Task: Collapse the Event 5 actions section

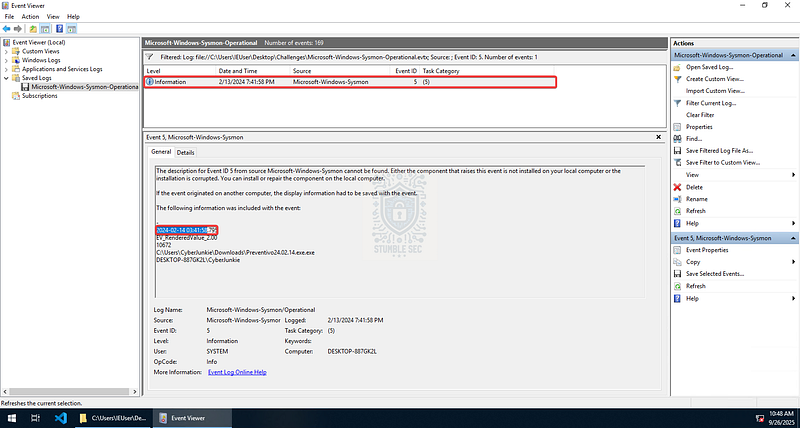Action: [x=794, y=238]
